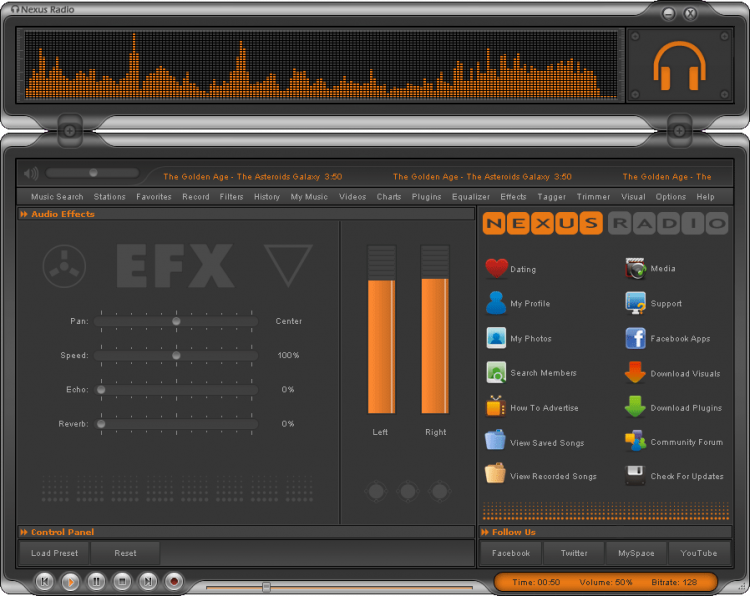
Task: Open the Facebook follow button
Action: [x=511, y=553]
